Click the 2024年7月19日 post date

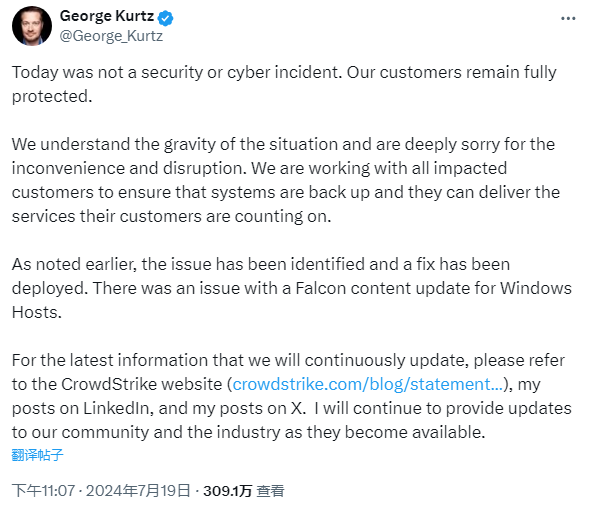click(x=138, y=491)
